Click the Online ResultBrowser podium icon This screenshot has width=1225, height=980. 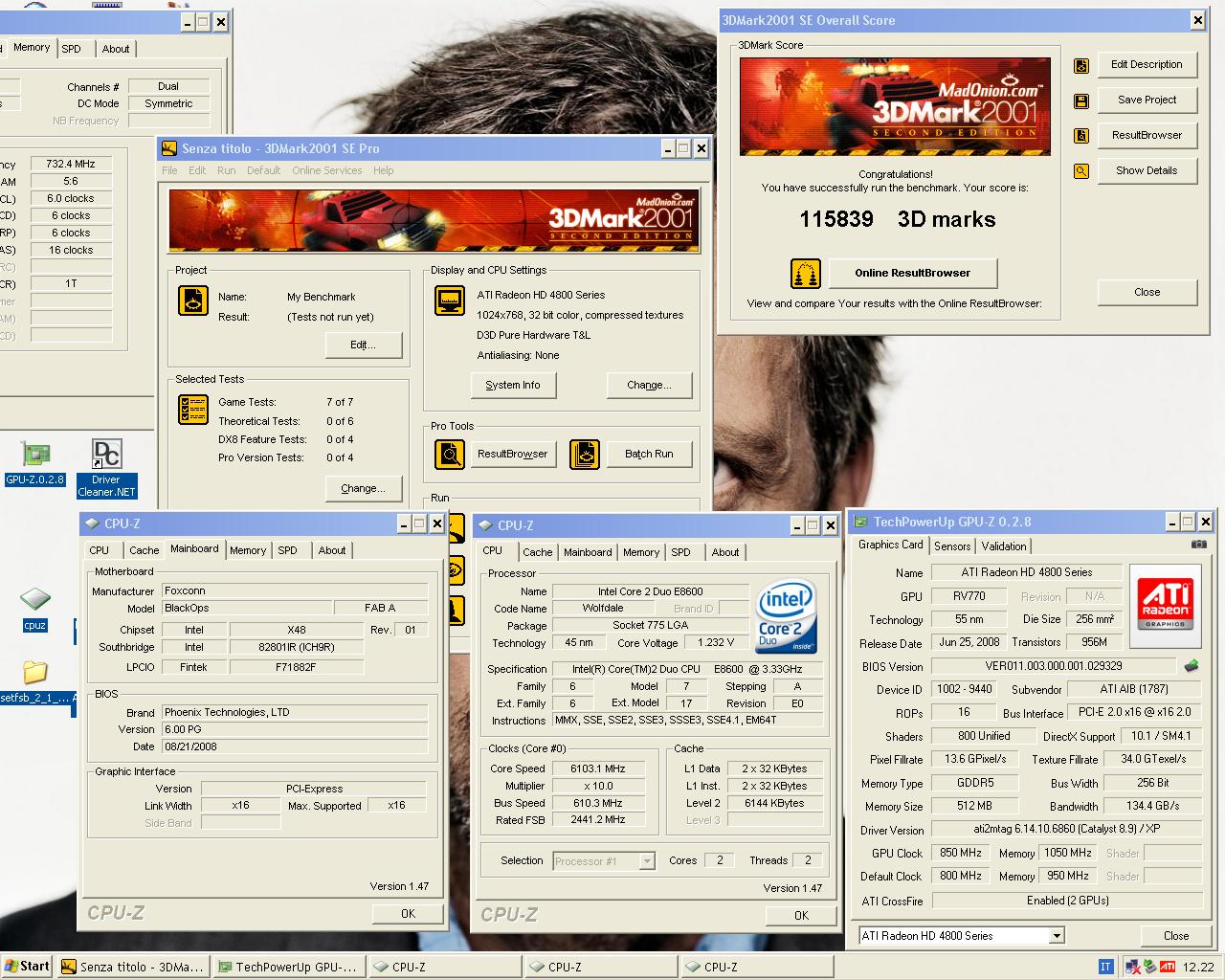point(805,274)
